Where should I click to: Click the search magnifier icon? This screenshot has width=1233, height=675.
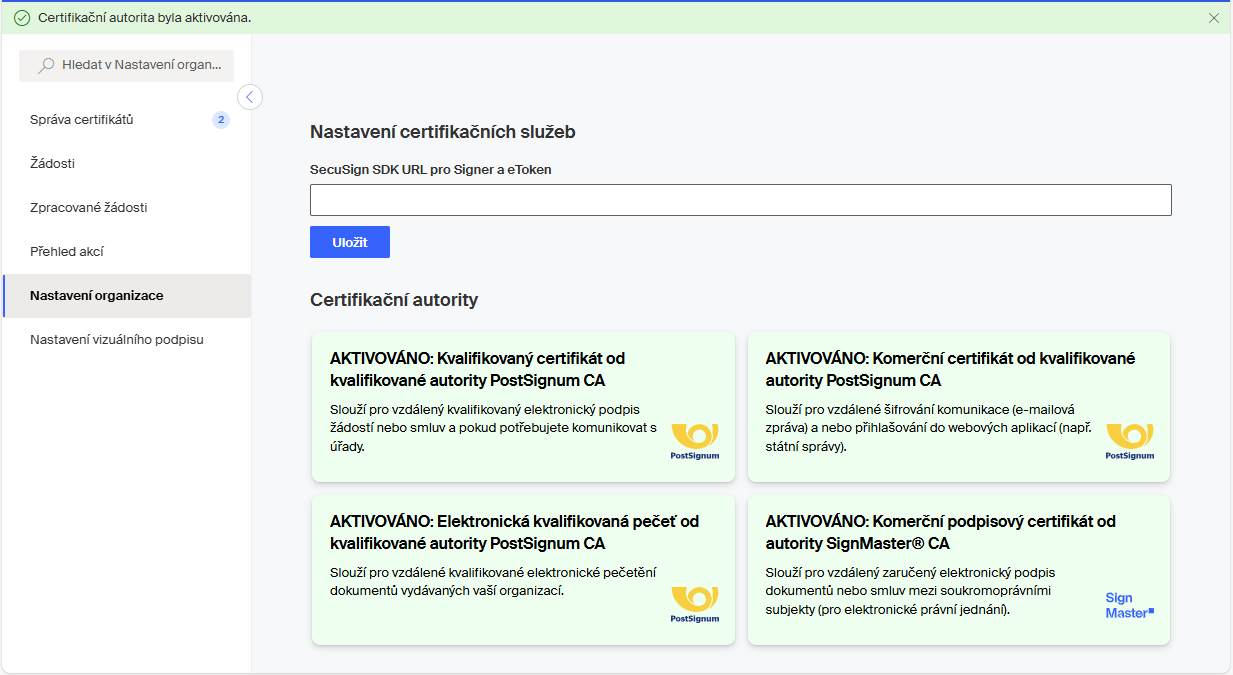pos(46,65)
